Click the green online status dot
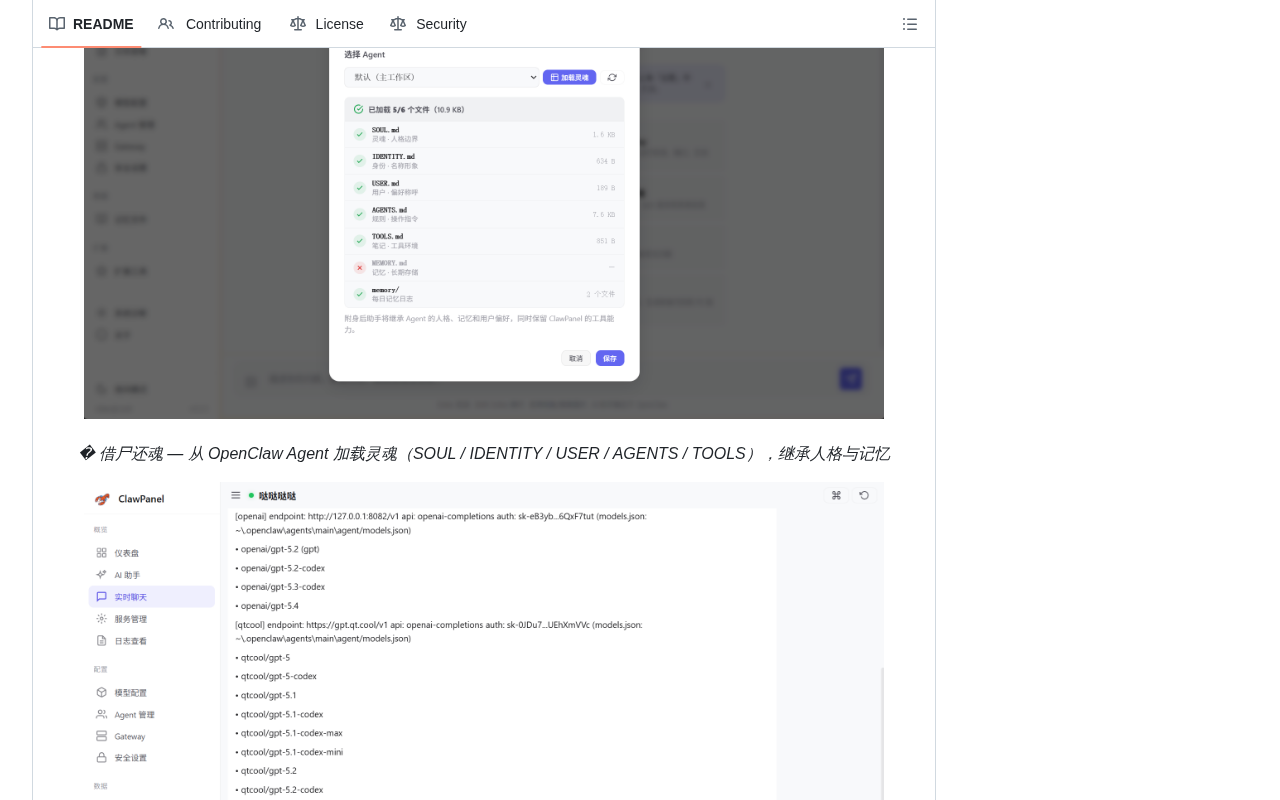 pos(251,495)
